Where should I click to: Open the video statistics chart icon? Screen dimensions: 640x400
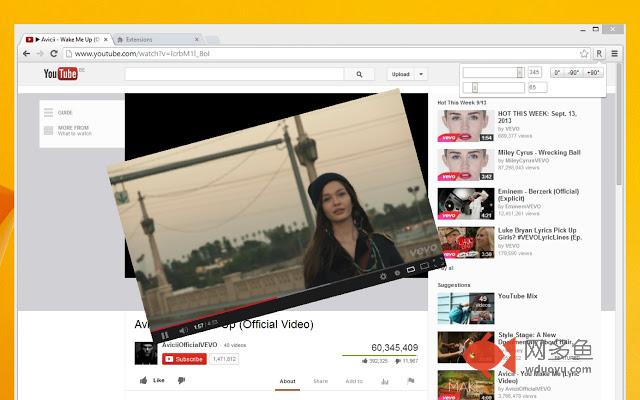[x=384, y=381]
